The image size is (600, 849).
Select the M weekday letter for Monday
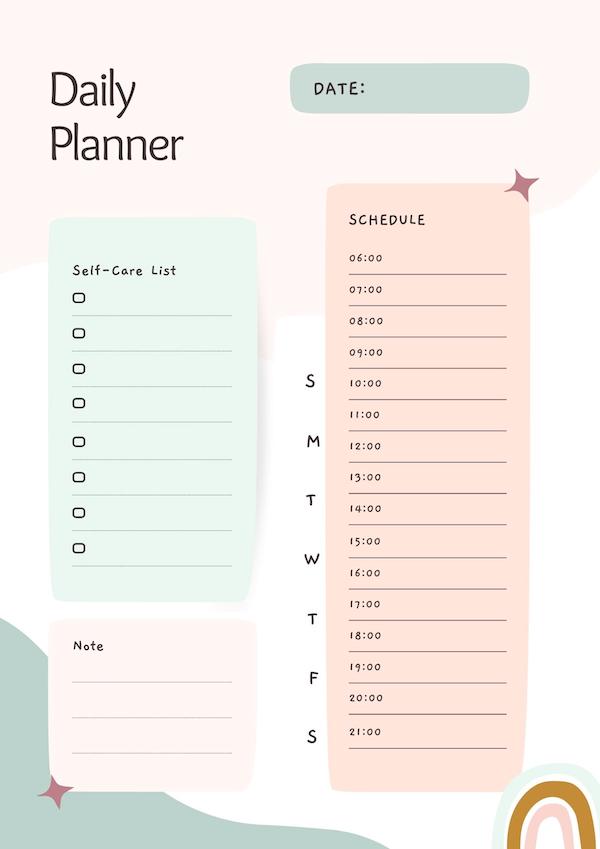[x=313, y=442]
